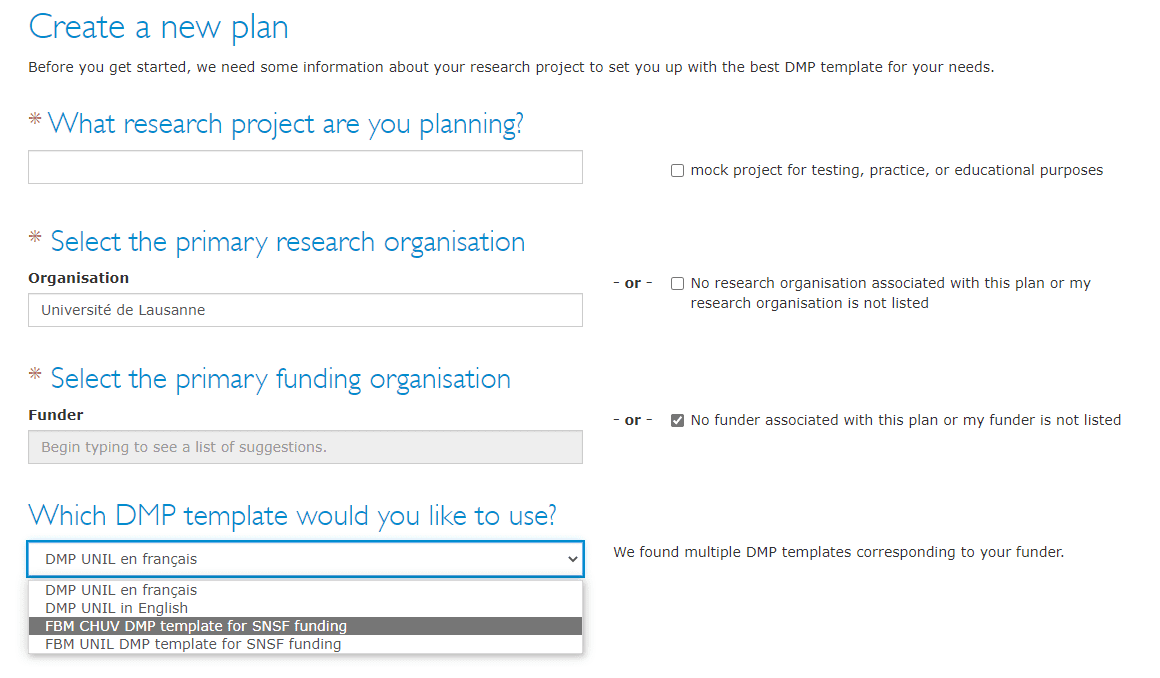Collapse the DMP template dropdown chevron
Image resolution: width=1160 pixels, height=678 pixels.
(572, 560)
